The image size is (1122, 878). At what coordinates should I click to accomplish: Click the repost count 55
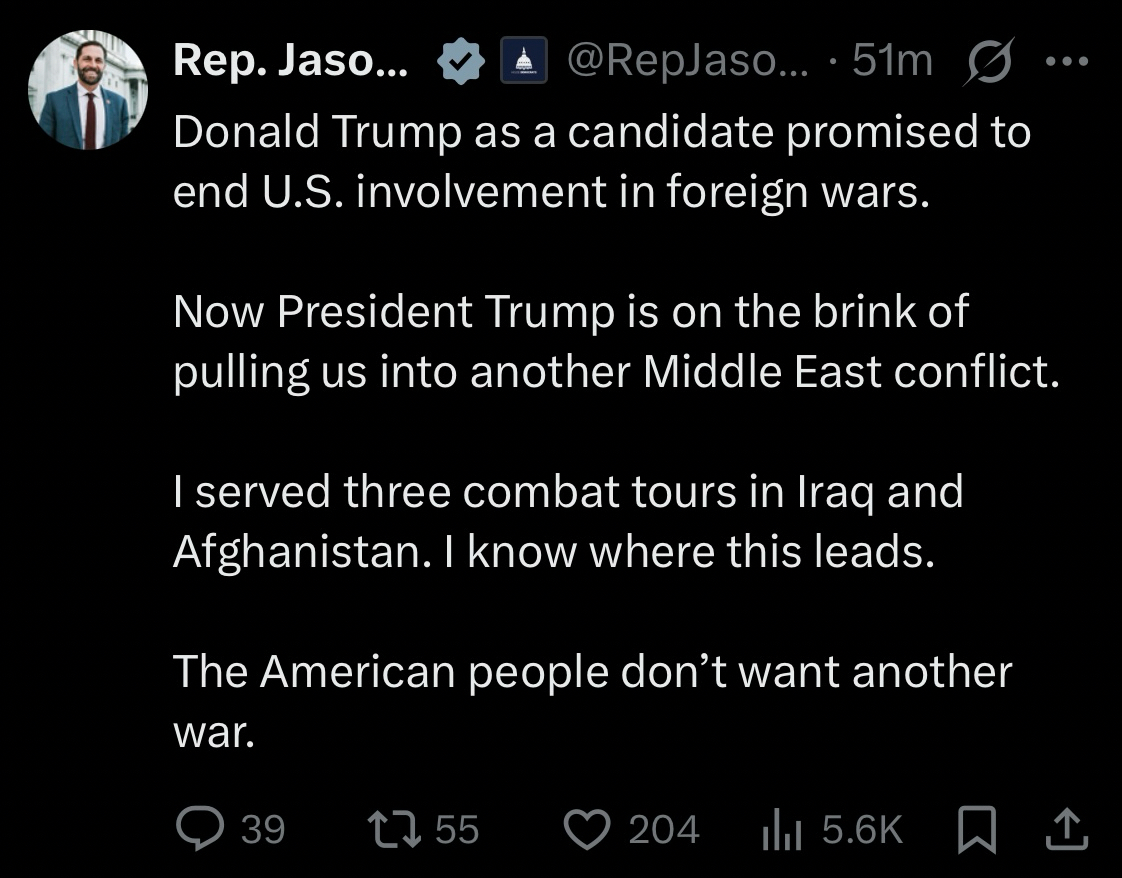(x=458, y=829)
